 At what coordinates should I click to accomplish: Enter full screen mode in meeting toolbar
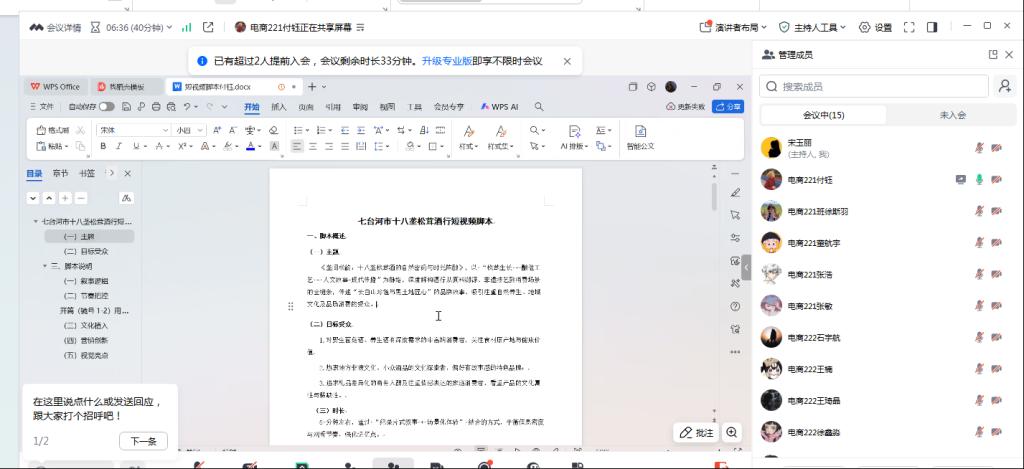pyautogui.click(x=909, y=27)
